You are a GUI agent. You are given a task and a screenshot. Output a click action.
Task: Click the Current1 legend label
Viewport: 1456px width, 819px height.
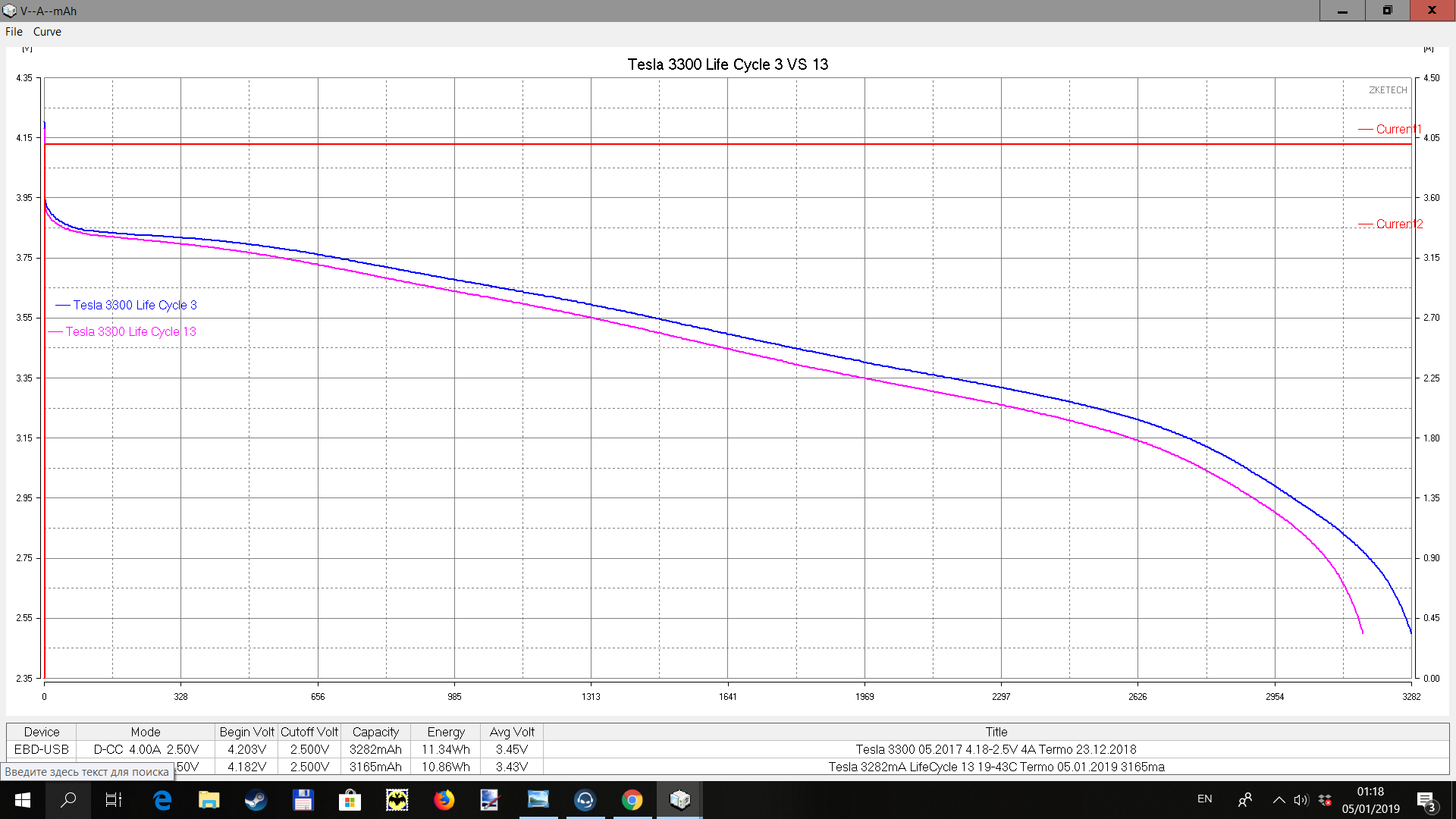1398,129
